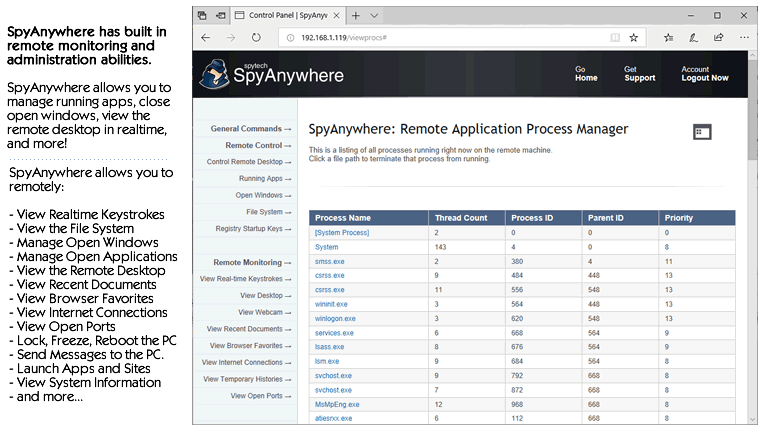Open View Desktop sidebar link
This screenshot has height=445, width=761.
(x=265, y=295)
